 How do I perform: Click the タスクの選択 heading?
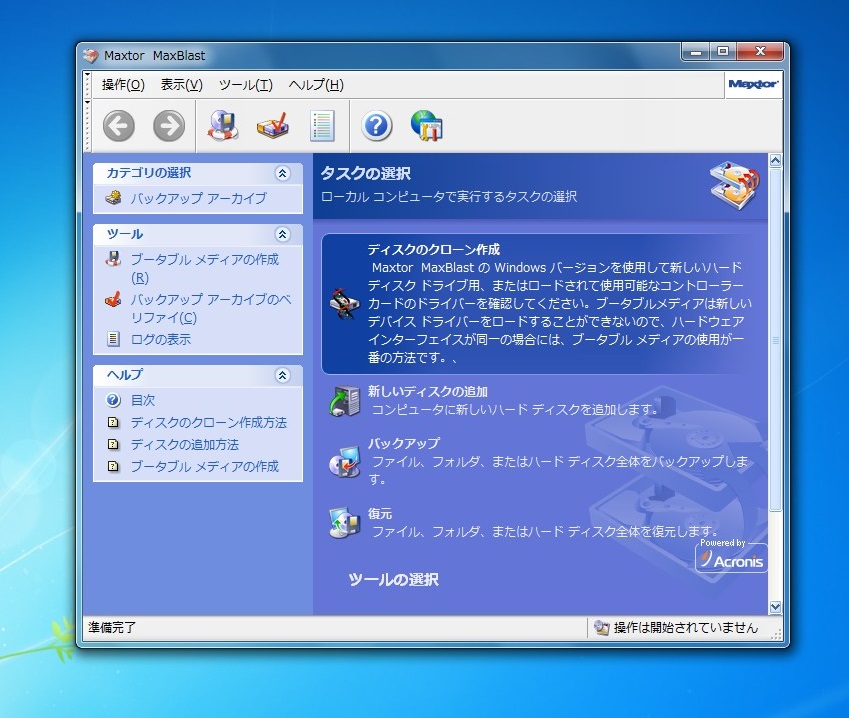366,174
